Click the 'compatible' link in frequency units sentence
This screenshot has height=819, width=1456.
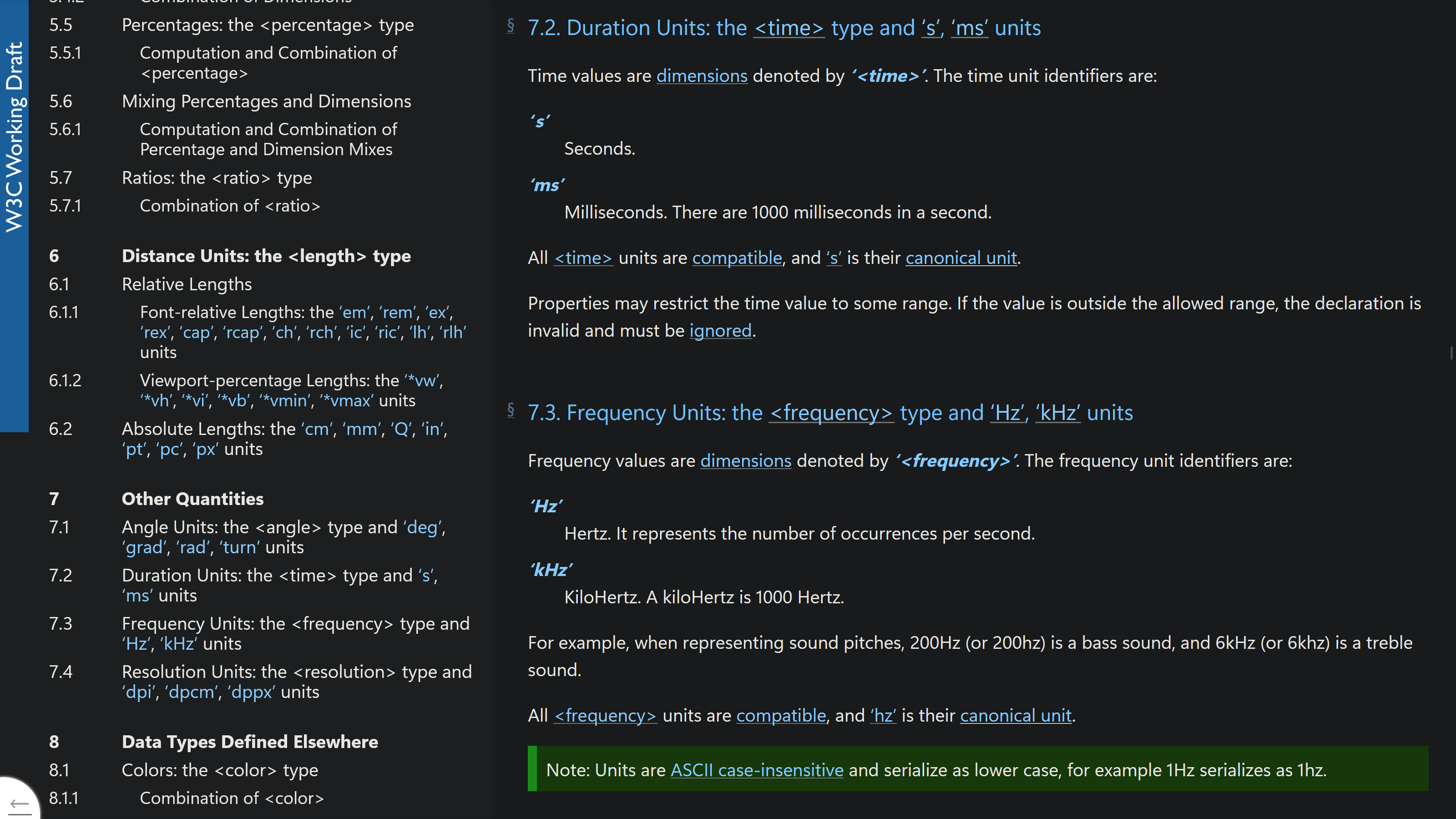click(781, 716)
